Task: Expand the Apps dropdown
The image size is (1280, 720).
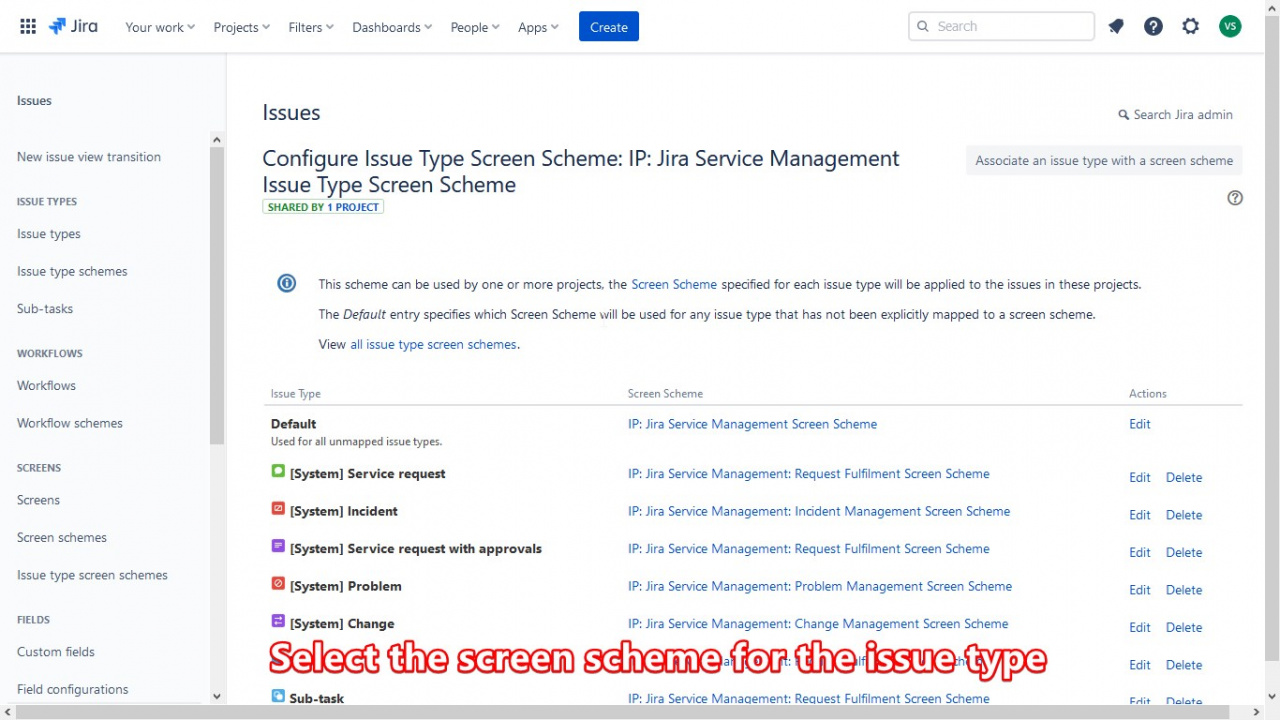Action: tap(539, 27)
